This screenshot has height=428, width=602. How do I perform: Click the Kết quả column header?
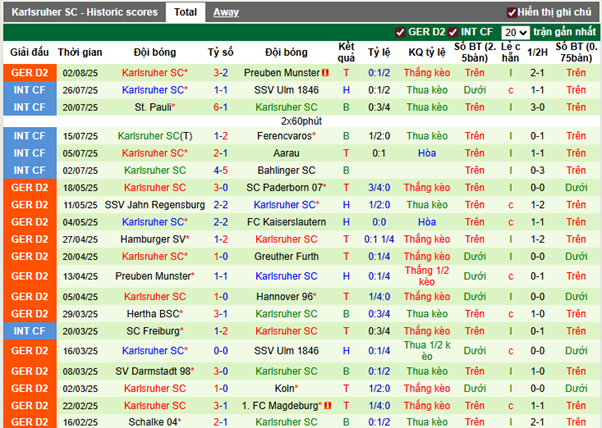(x=346, y=52)
